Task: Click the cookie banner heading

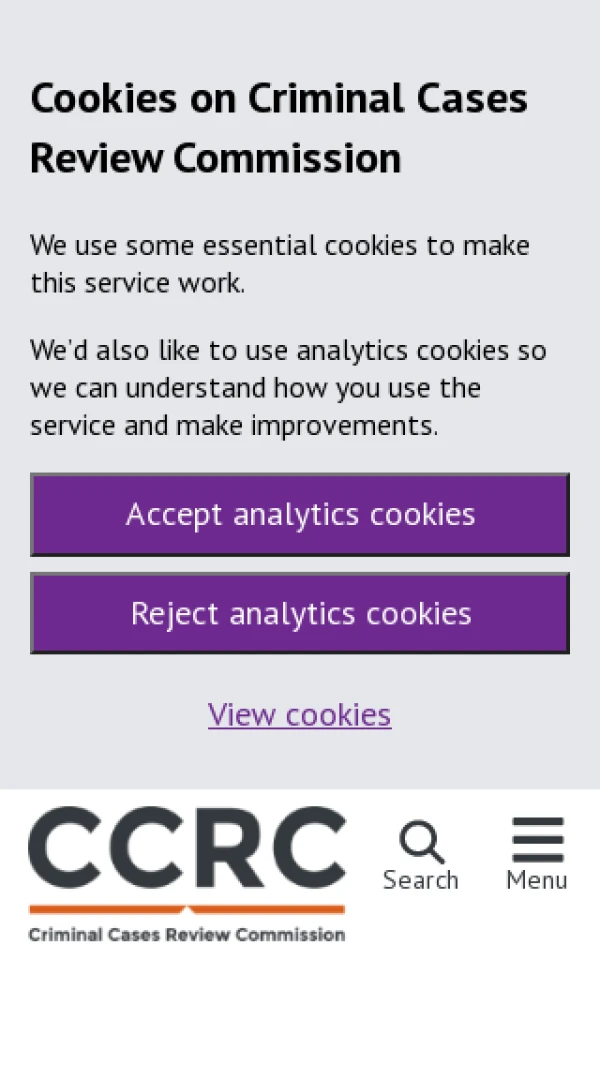Action: (x=279, y=128)
